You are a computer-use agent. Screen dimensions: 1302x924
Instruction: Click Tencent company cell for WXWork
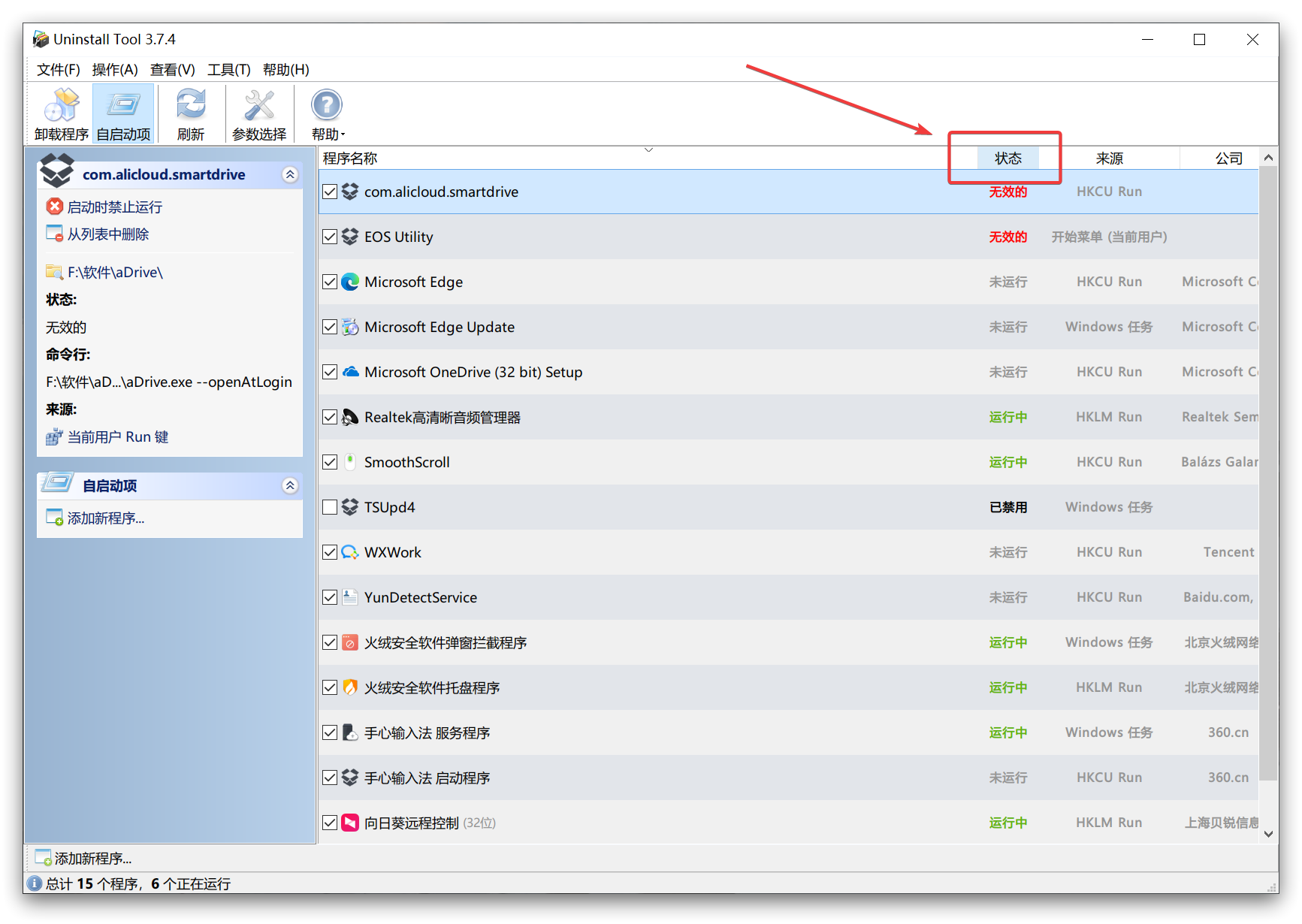click(x=1229, y=552)
